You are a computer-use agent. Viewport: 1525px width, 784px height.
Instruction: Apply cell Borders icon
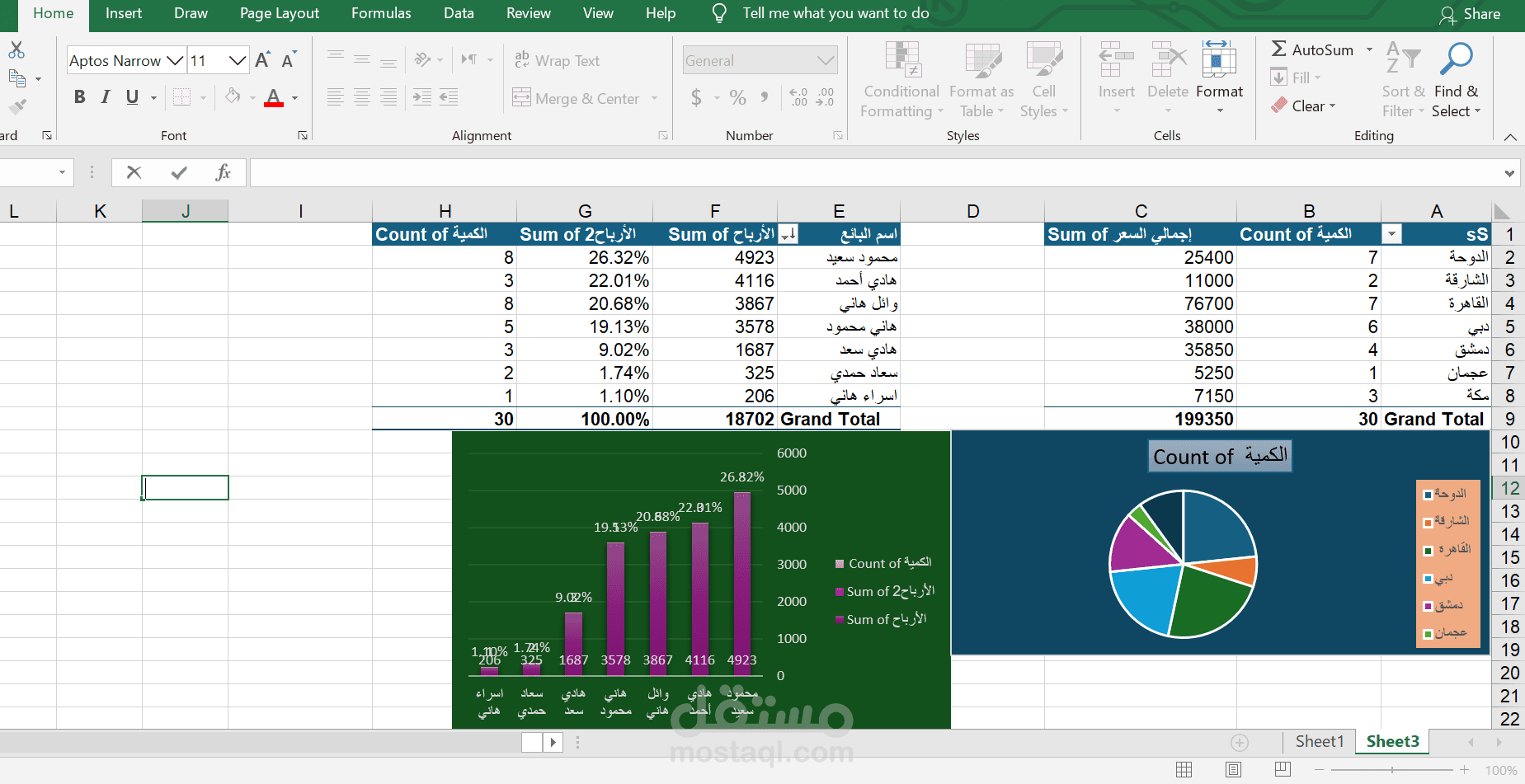coord(181,97)
